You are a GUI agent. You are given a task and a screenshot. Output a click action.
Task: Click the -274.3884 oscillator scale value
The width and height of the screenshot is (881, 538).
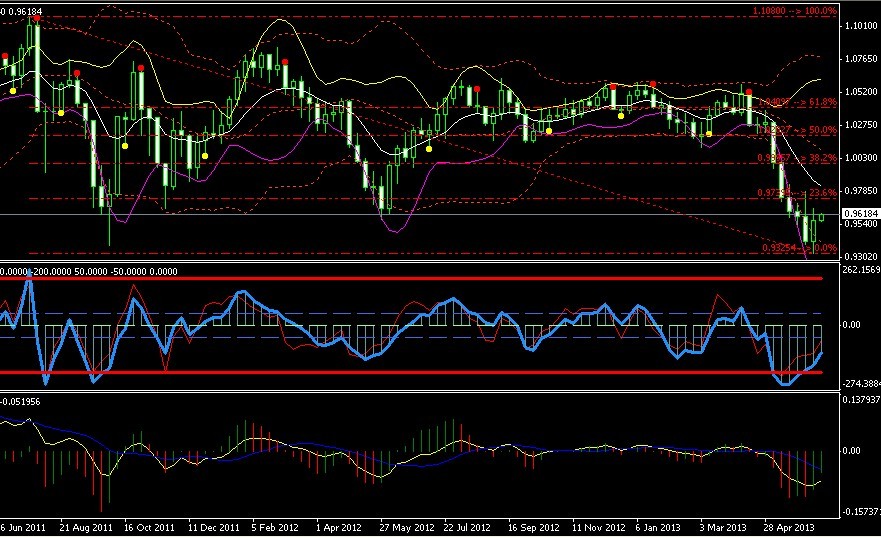pyautogui.click(x=861, y=384)
